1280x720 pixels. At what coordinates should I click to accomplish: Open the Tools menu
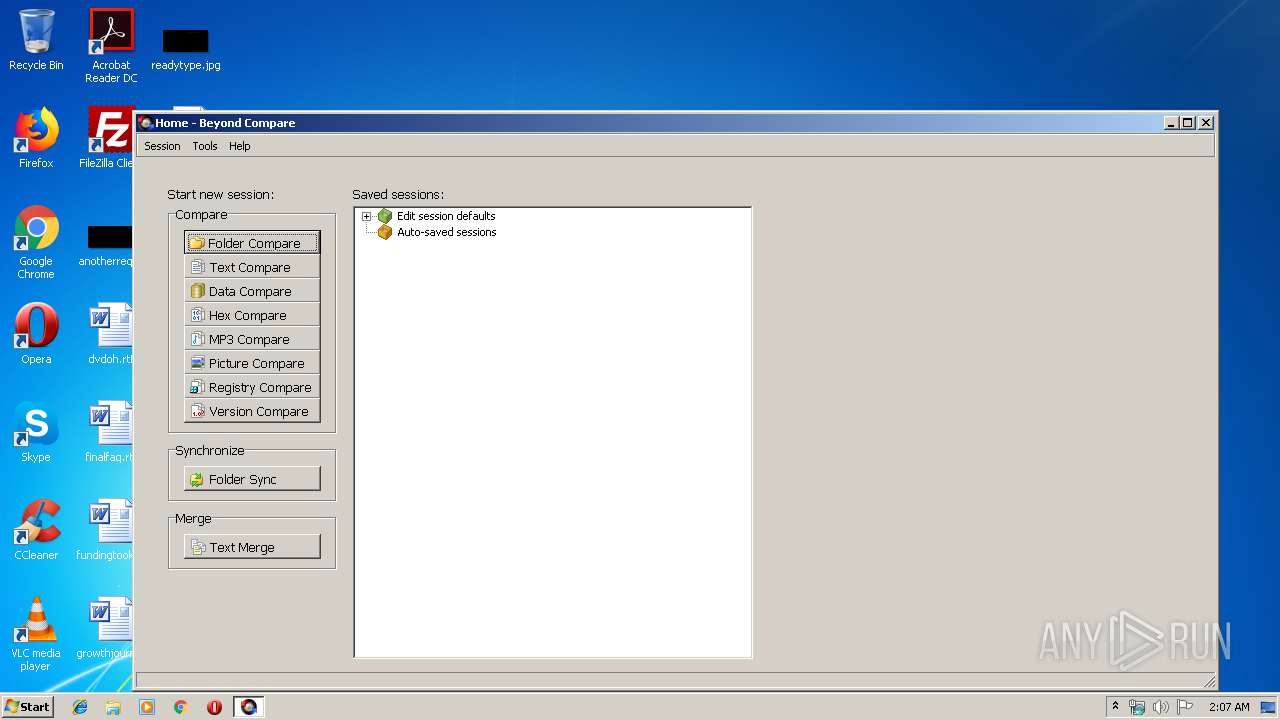click(x=205, y=146)
